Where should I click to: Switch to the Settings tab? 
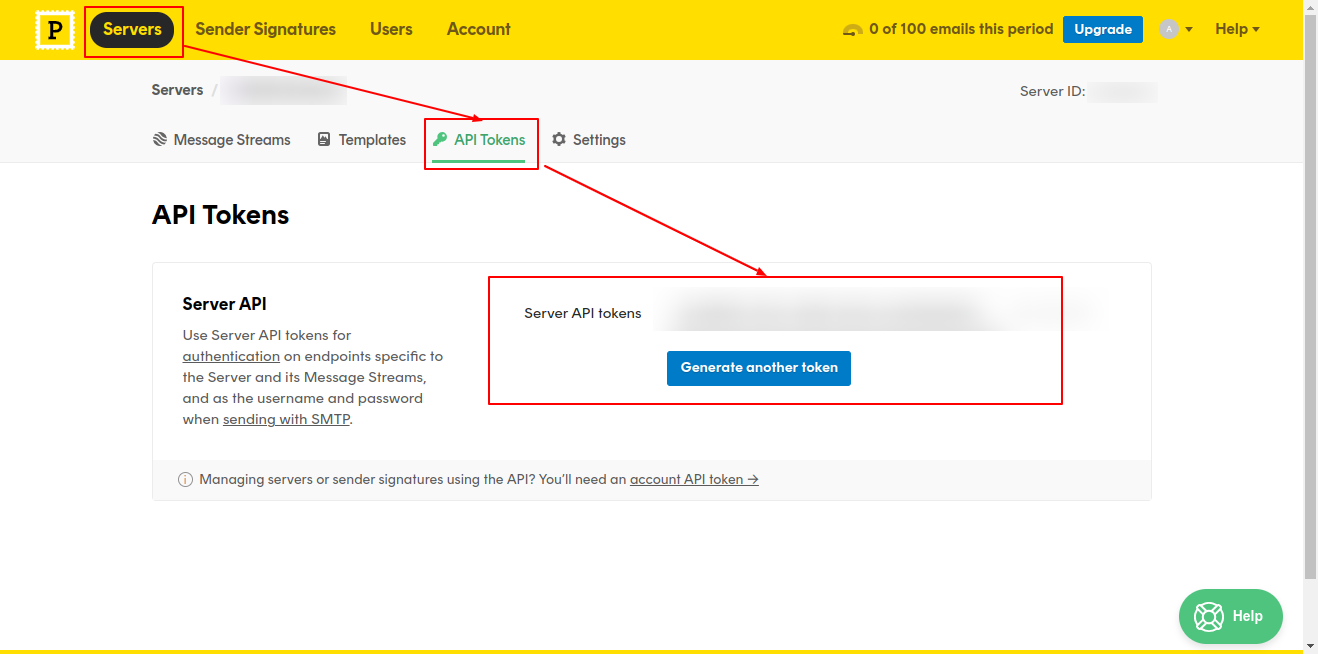coord(589,140)
